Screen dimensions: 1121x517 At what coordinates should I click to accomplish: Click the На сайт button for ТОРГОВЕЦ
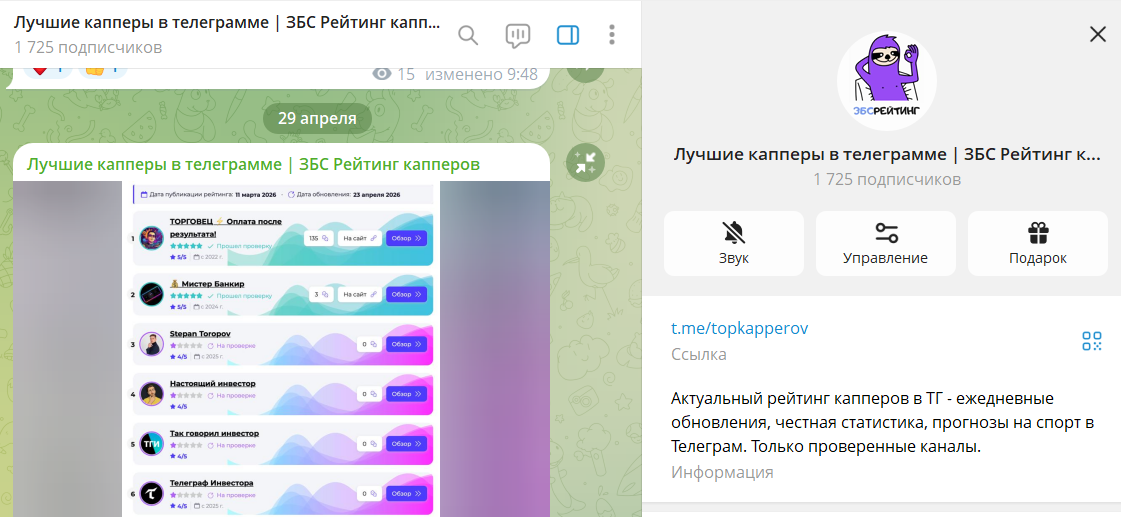pyautogui.click(x=360, y=238)
